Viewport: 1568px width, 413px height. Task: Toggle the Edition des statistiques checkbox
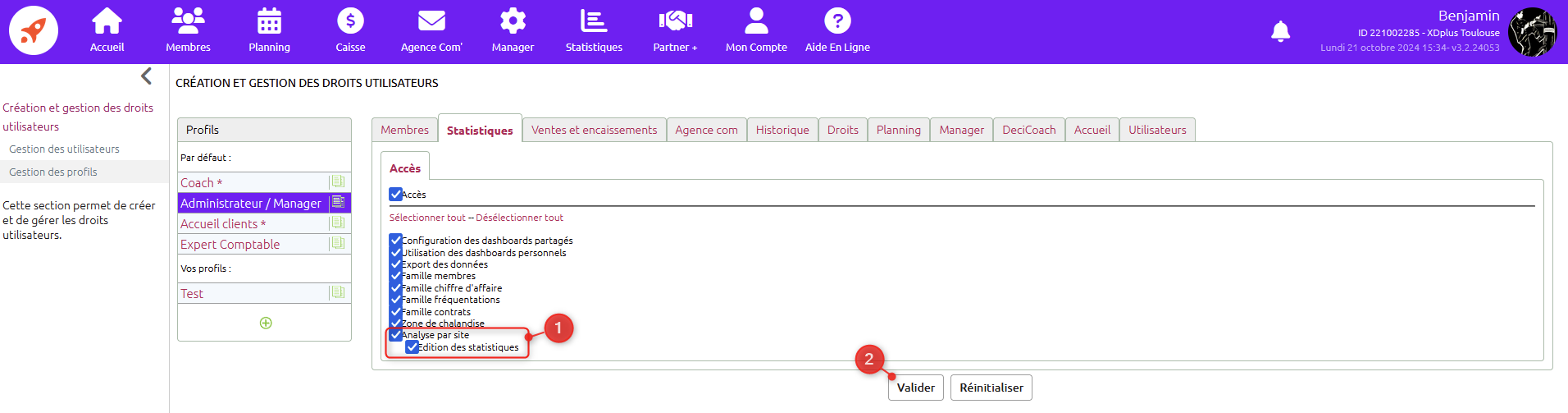click(x=413, y=347)
